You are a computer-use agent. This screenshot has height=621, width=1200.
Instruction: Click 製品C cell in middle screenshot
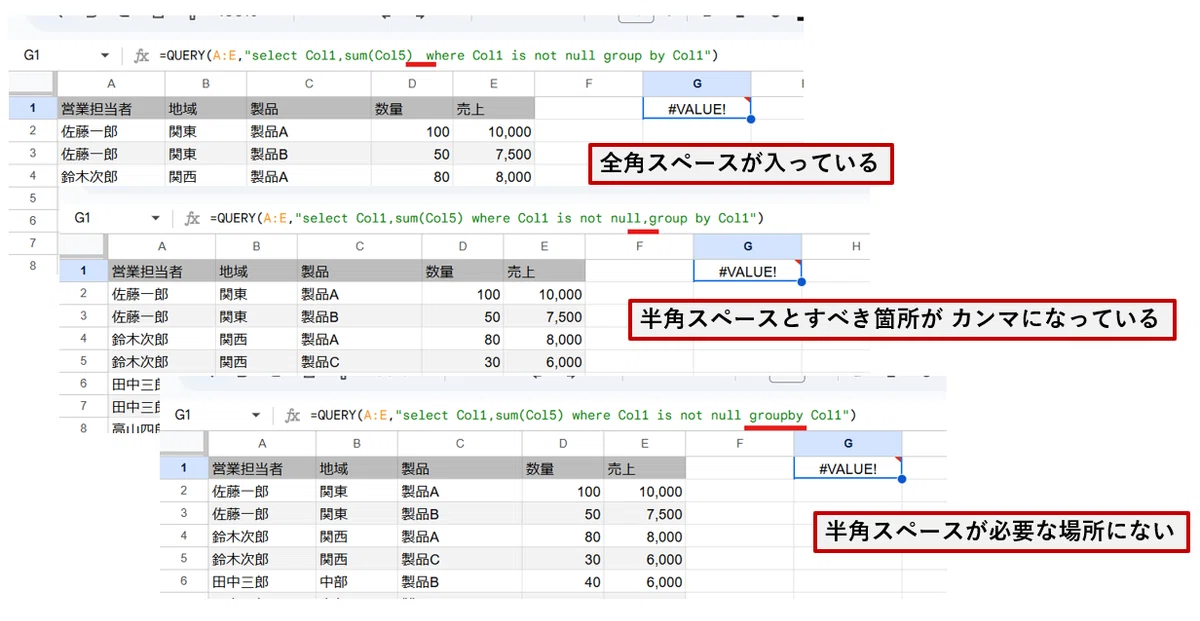(360, 362)
